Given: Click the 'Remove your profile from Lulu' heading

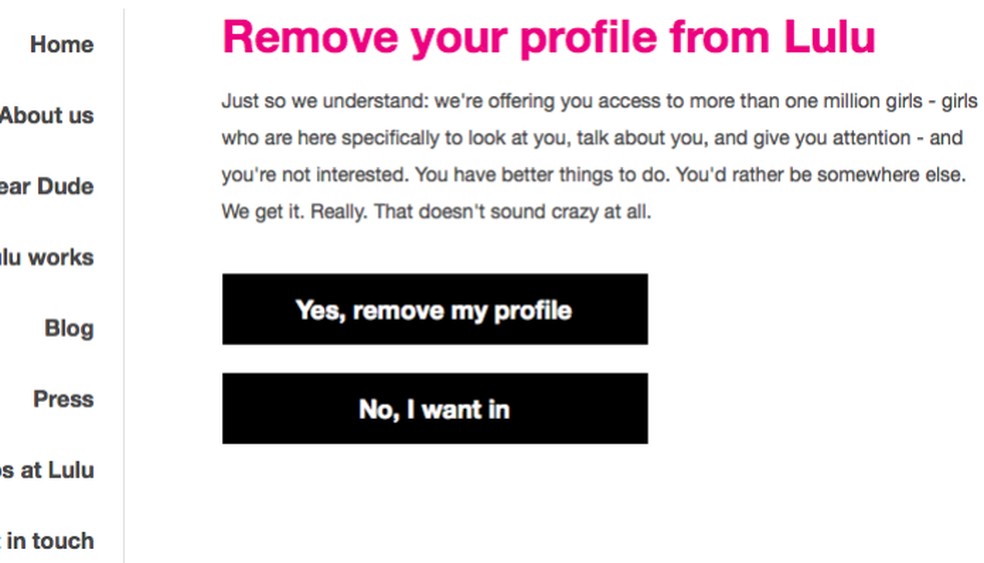Looking at the screenshot, I should click(x=548, y=38).
